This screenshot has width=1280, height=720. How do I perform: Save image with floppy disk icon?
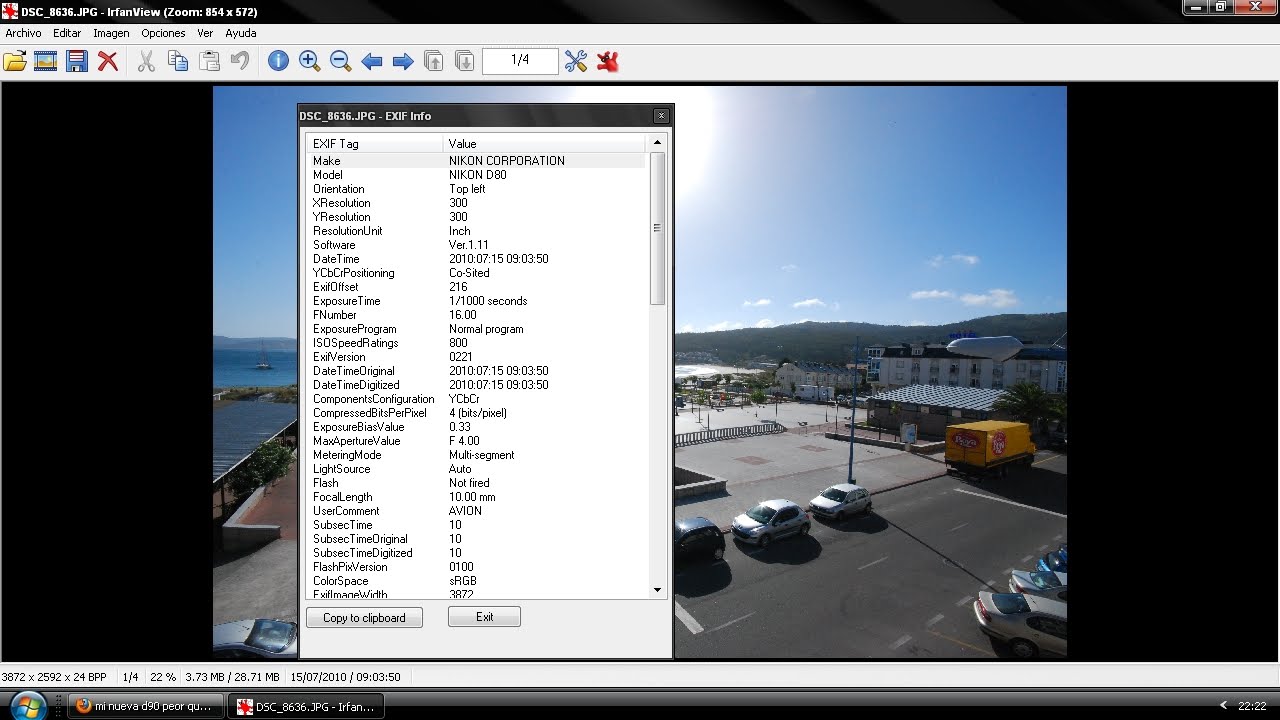pos(77,62)
